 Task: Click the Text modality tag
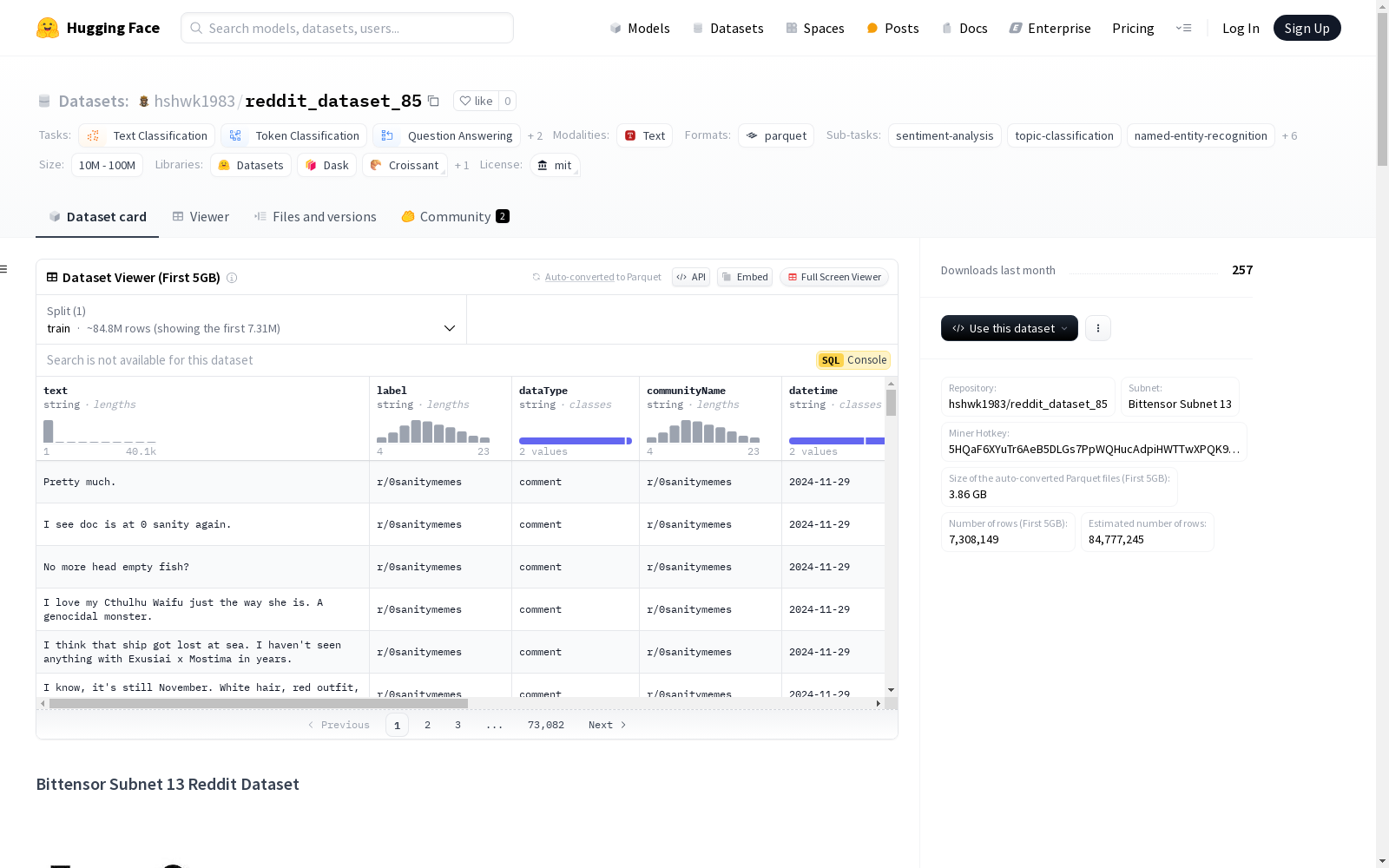[645, 135]
